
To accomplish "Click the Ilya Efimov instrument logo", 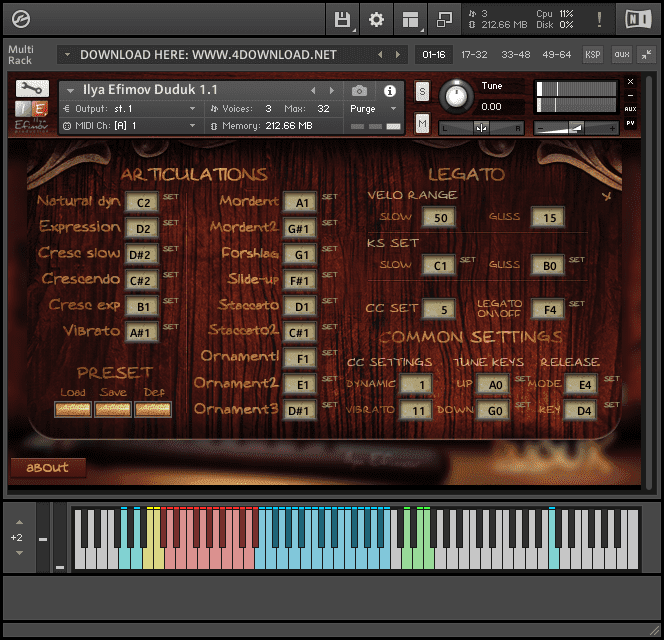I will (x=31, y=116).
